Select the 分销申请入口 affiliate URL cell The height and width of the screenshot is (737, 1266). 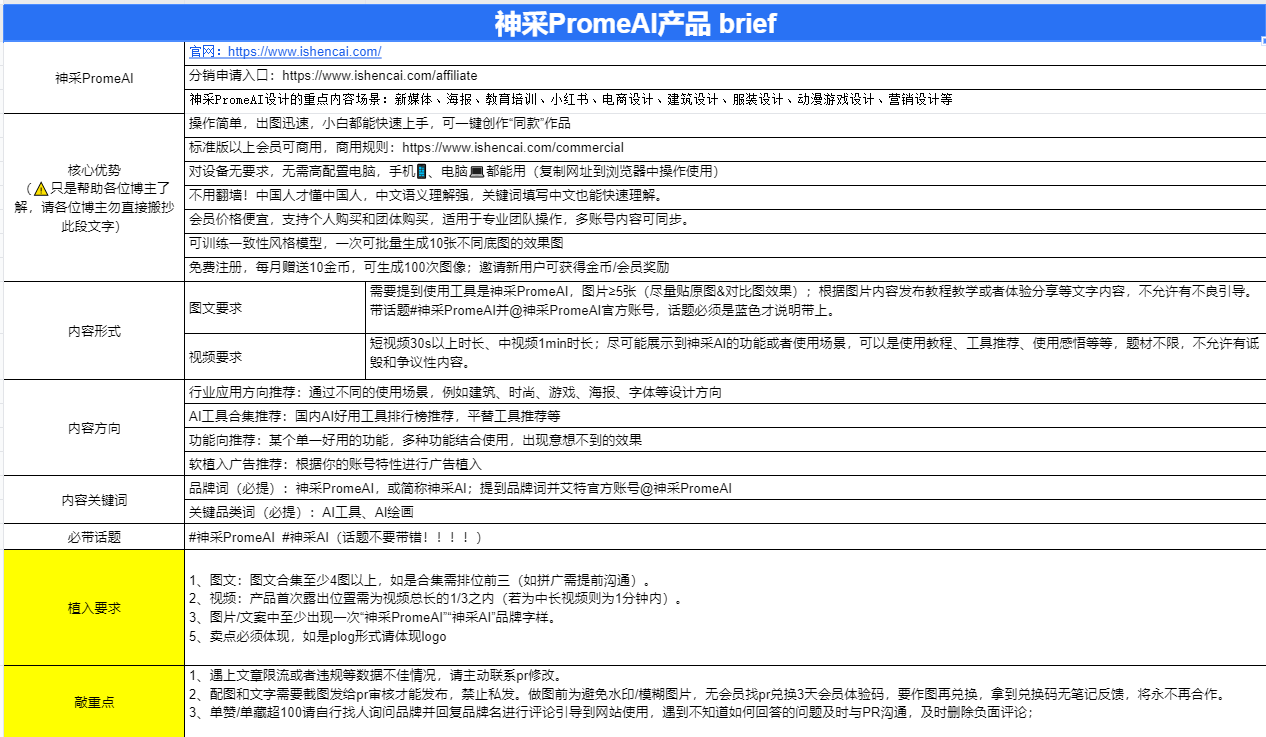[726, 76]
